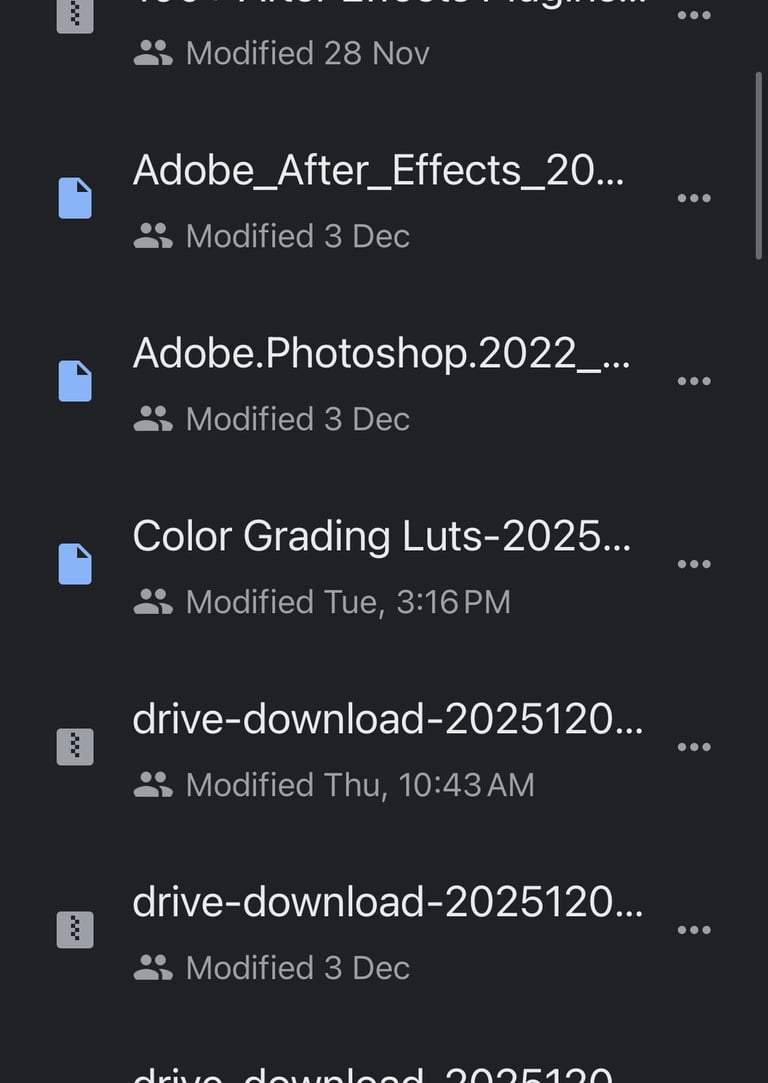Open more options for drive-download modified 3 Dec
This screenshot has width=768, height=1083.
pyautogui.click(x=694, y=930)
